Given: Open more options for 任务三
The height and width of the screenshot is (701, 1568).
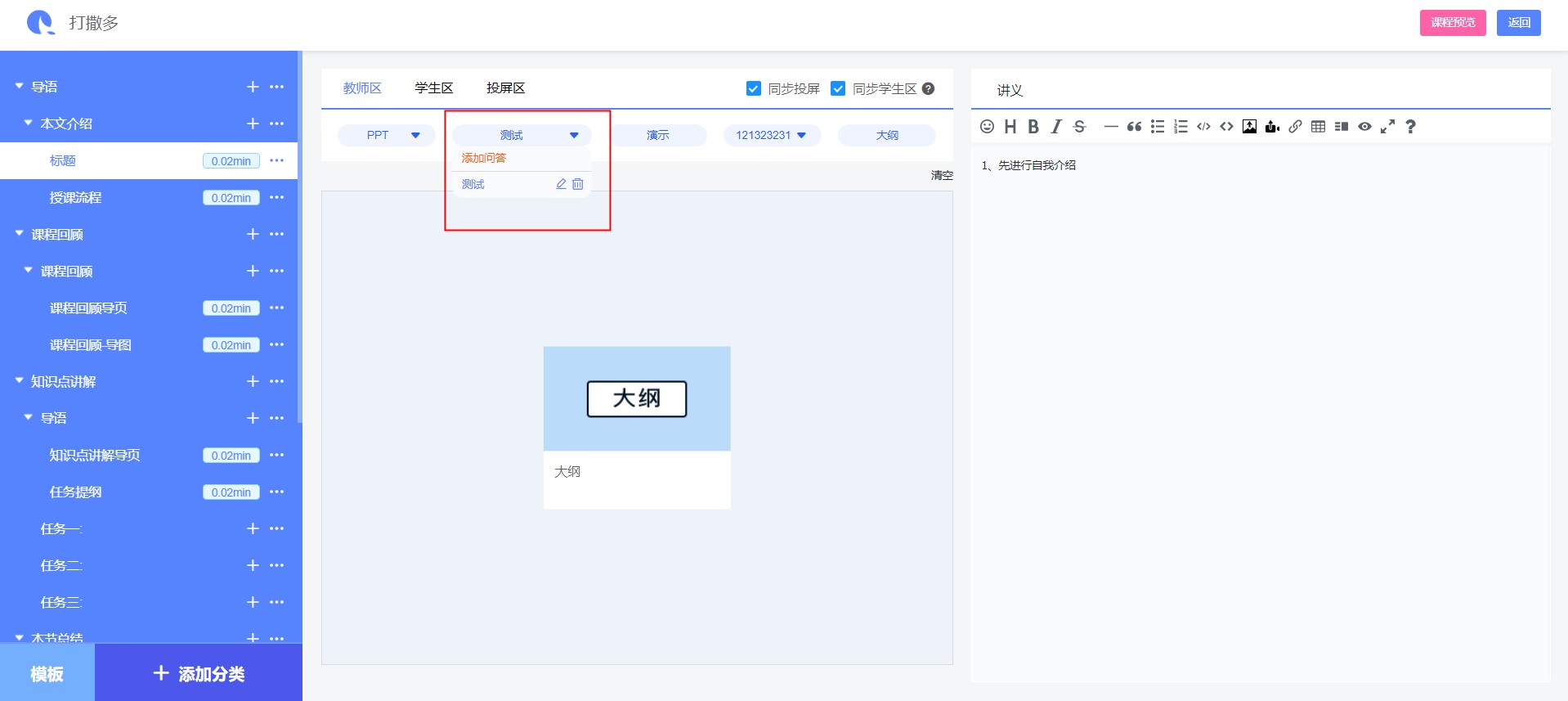Looking at the screenshot, I should tap(277, 602).
